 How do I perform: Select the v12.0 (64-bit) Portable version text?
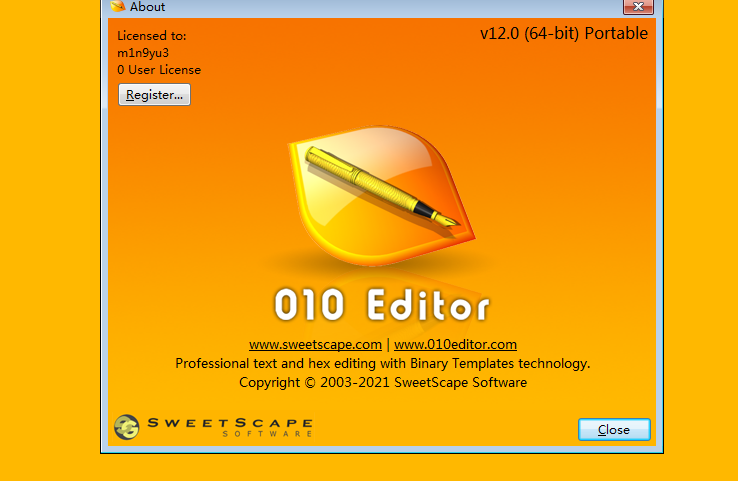pyautogui.click(x=564, y=33)
